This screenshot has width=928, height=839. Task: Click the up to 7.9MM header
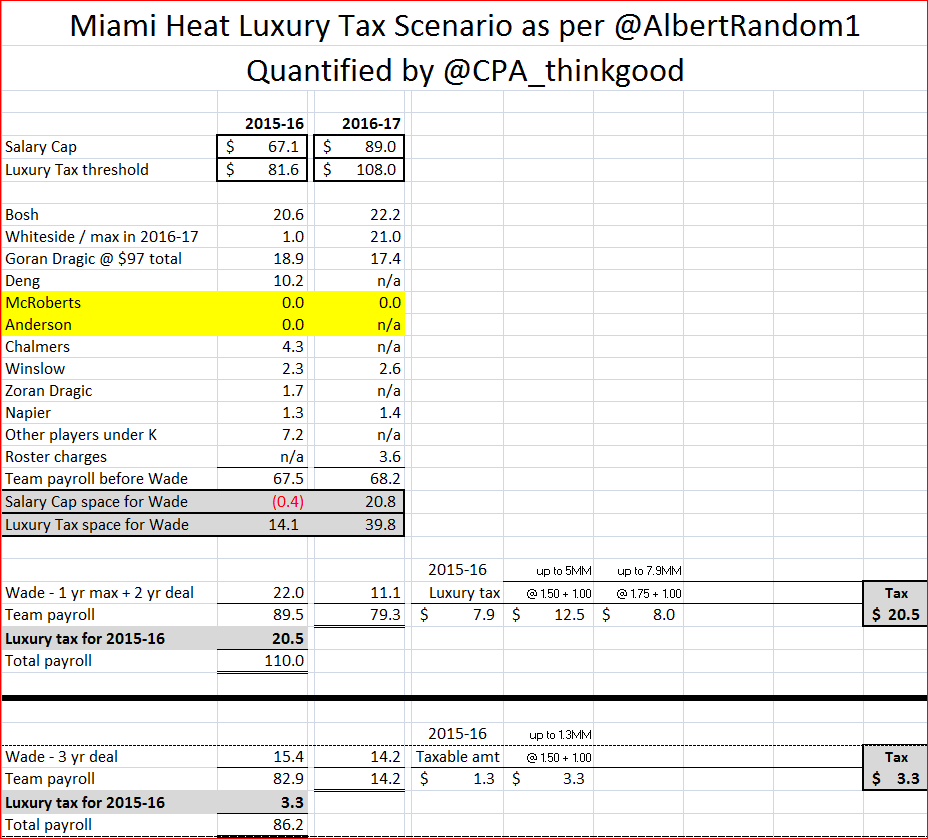(x=644, y=571)
